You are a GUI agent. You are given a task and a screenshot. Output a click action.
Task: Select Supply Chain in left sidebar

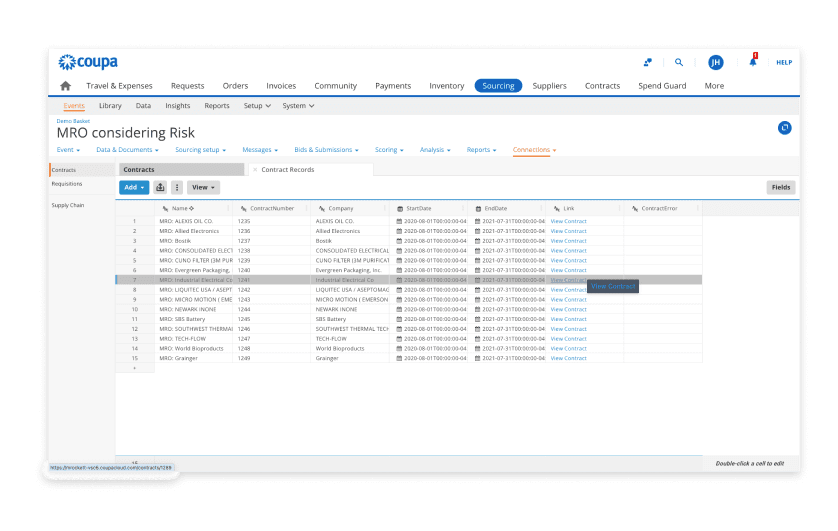pos(68,205)
